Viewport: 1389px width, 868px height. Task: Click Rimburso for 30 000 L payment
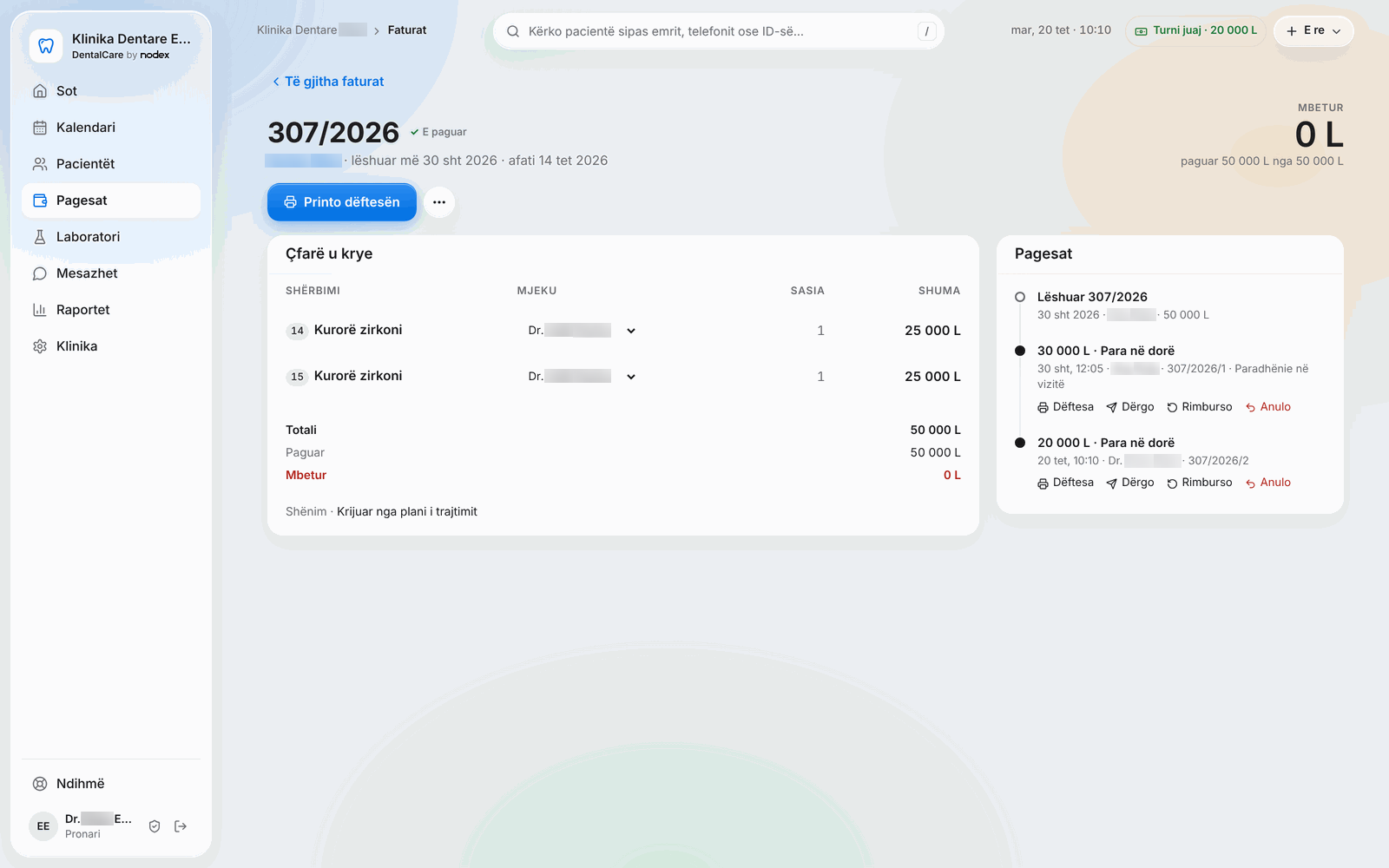tap(1200, 407)
